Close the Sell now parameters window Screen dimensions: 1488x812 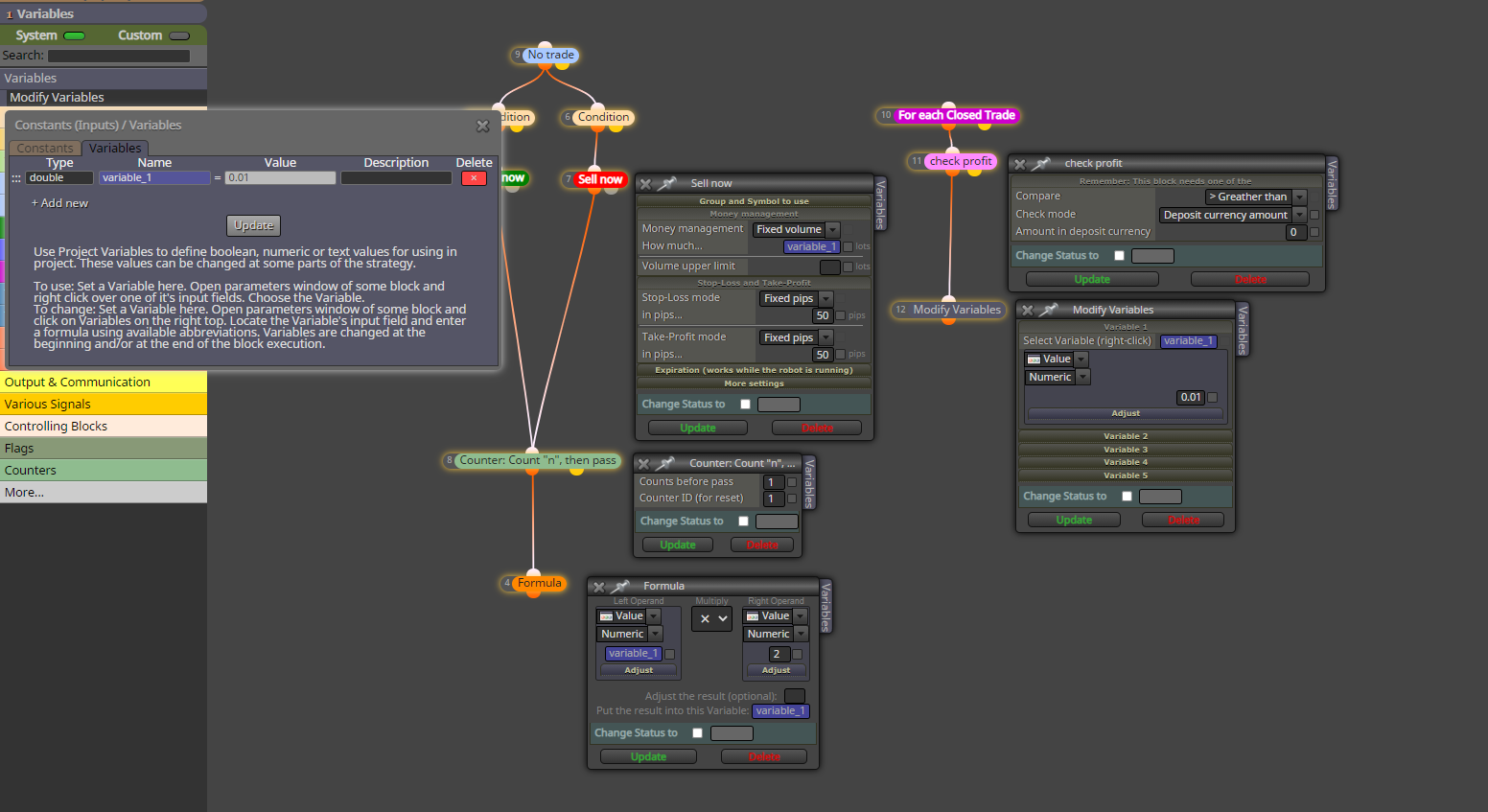[x=646, y=183]
